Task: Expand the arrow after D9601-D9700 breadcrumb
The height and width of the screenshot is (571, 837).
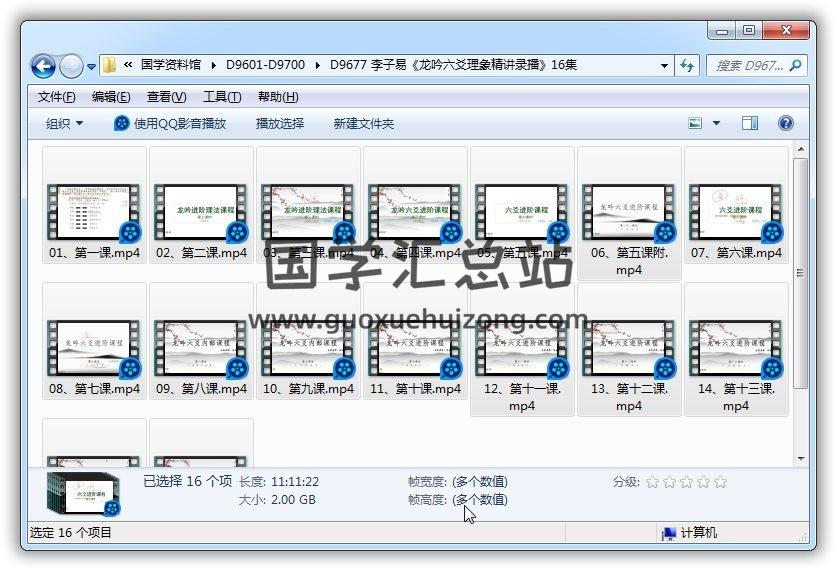Action: pos(318,66)
